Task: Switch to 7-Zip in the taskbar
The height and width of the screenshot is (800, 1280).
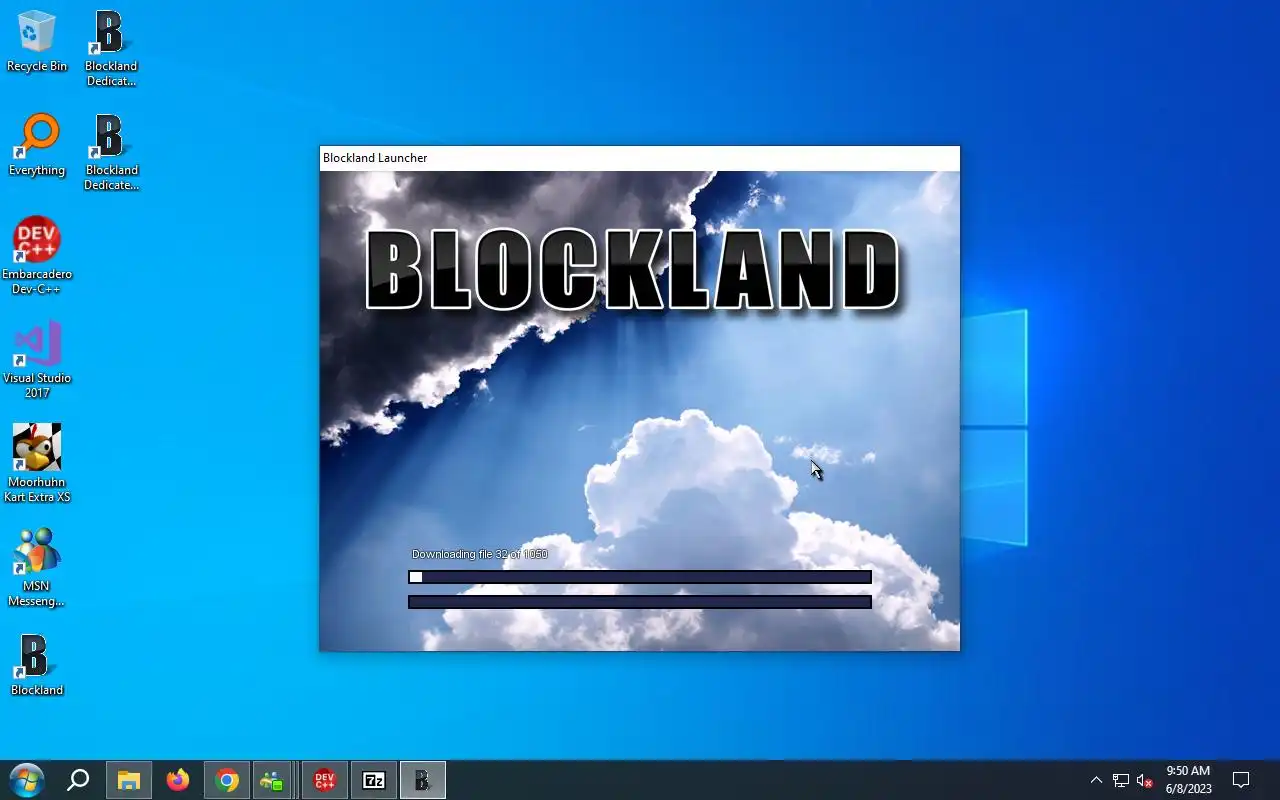Action: point(374,780)
